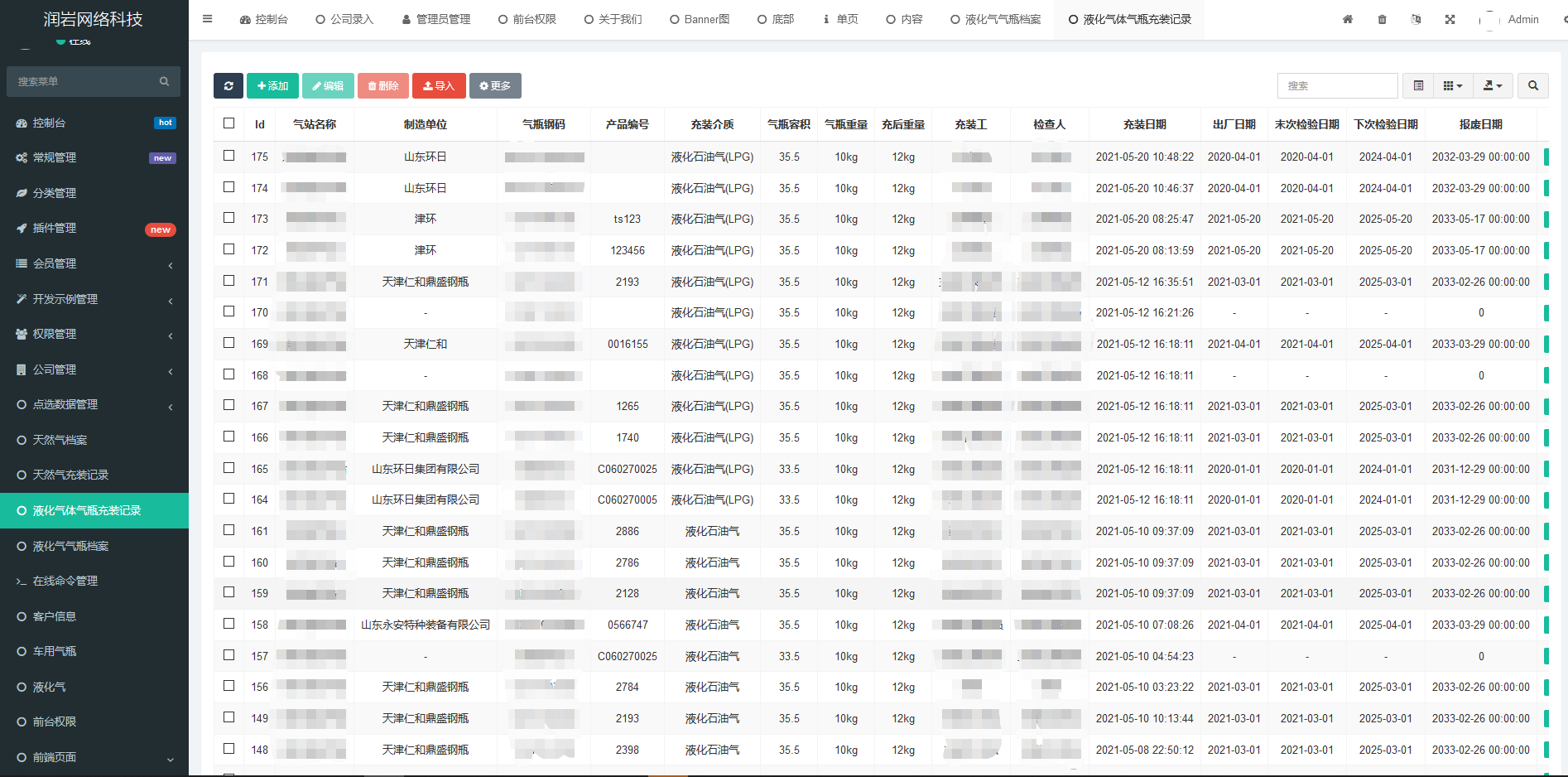Tick the checkbox for row Id 175

click(229, 156)
